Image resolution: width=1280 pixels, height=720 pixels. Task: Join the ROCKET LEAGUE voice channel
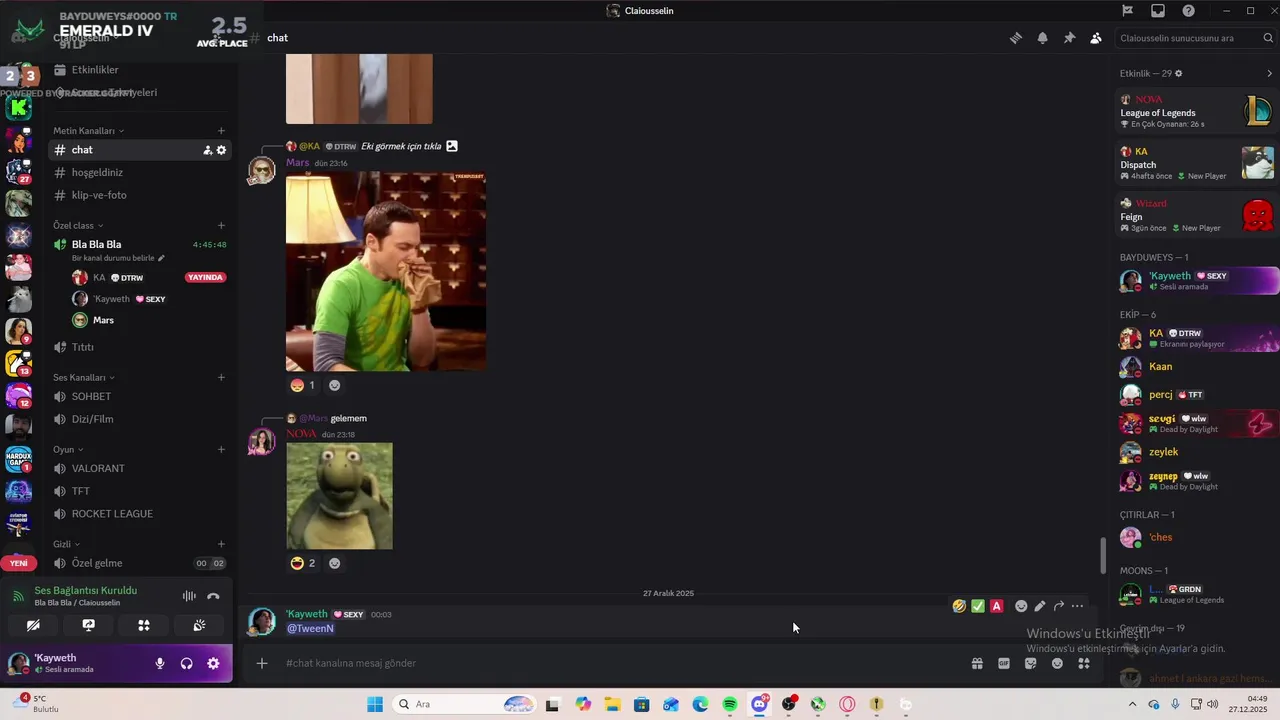(140, 514)
